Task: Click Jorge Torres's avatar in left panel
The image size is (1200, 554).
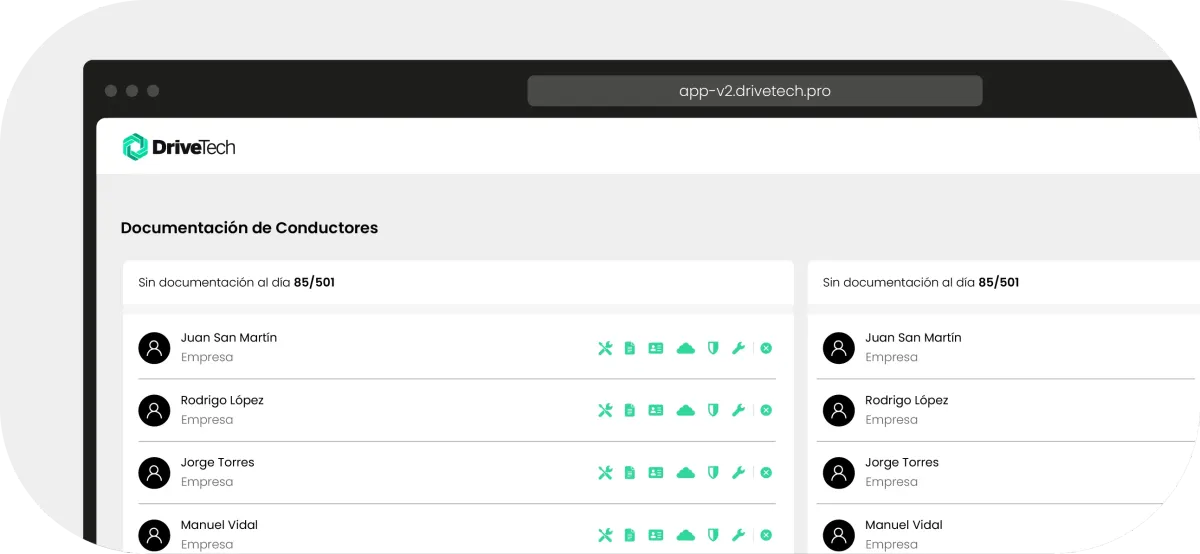Action: (x=154, y=472)
